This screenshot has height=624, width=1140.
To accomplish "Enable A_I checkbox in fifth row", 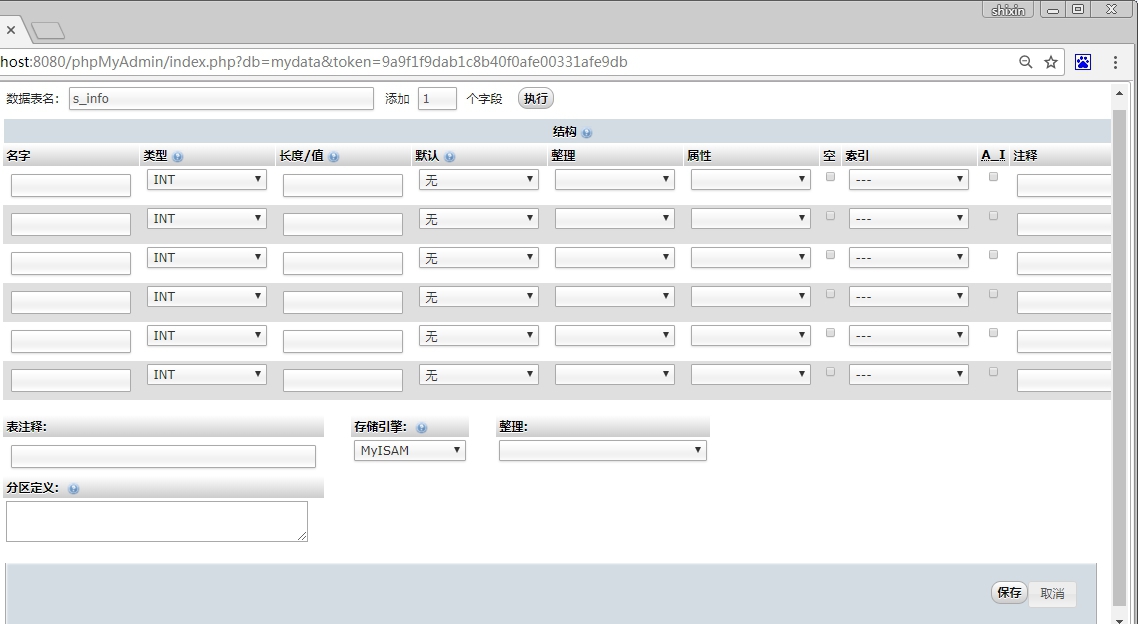I will pos(993,333).
